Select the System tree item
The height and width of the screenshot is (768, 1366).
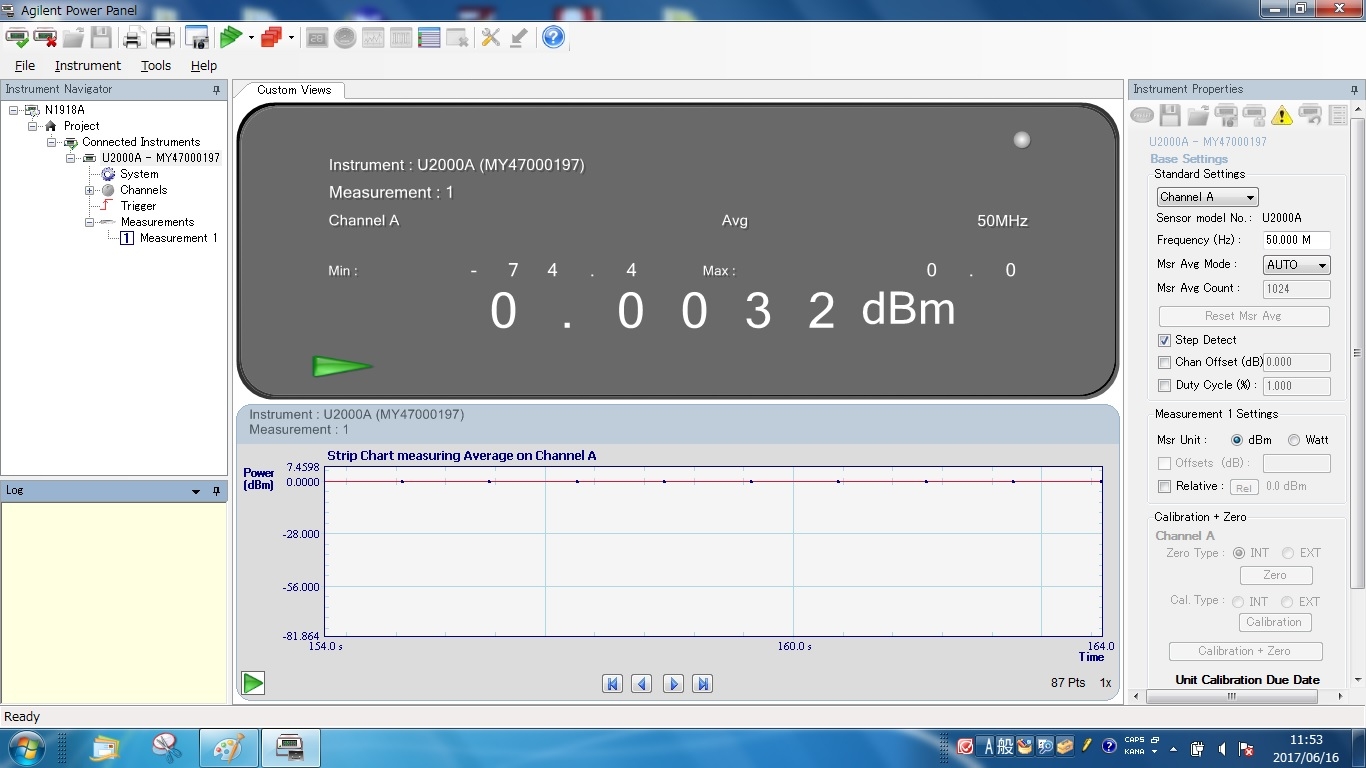point(139,174)
